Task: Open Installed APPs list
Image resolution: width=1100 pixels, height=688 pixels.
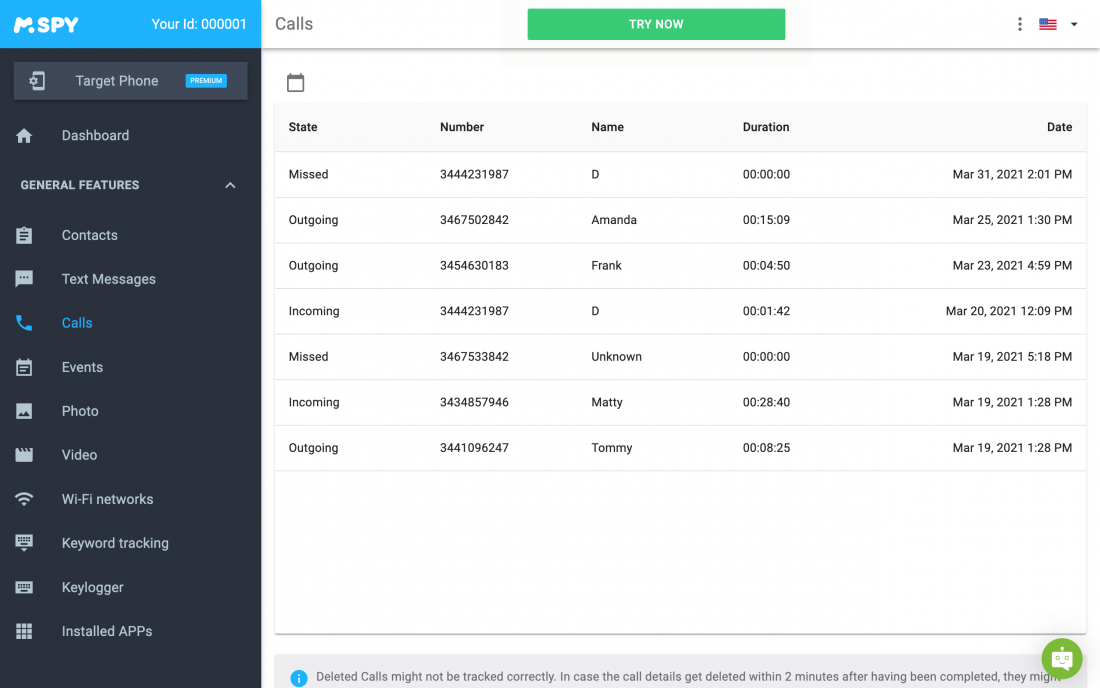Action: point(130,631)
